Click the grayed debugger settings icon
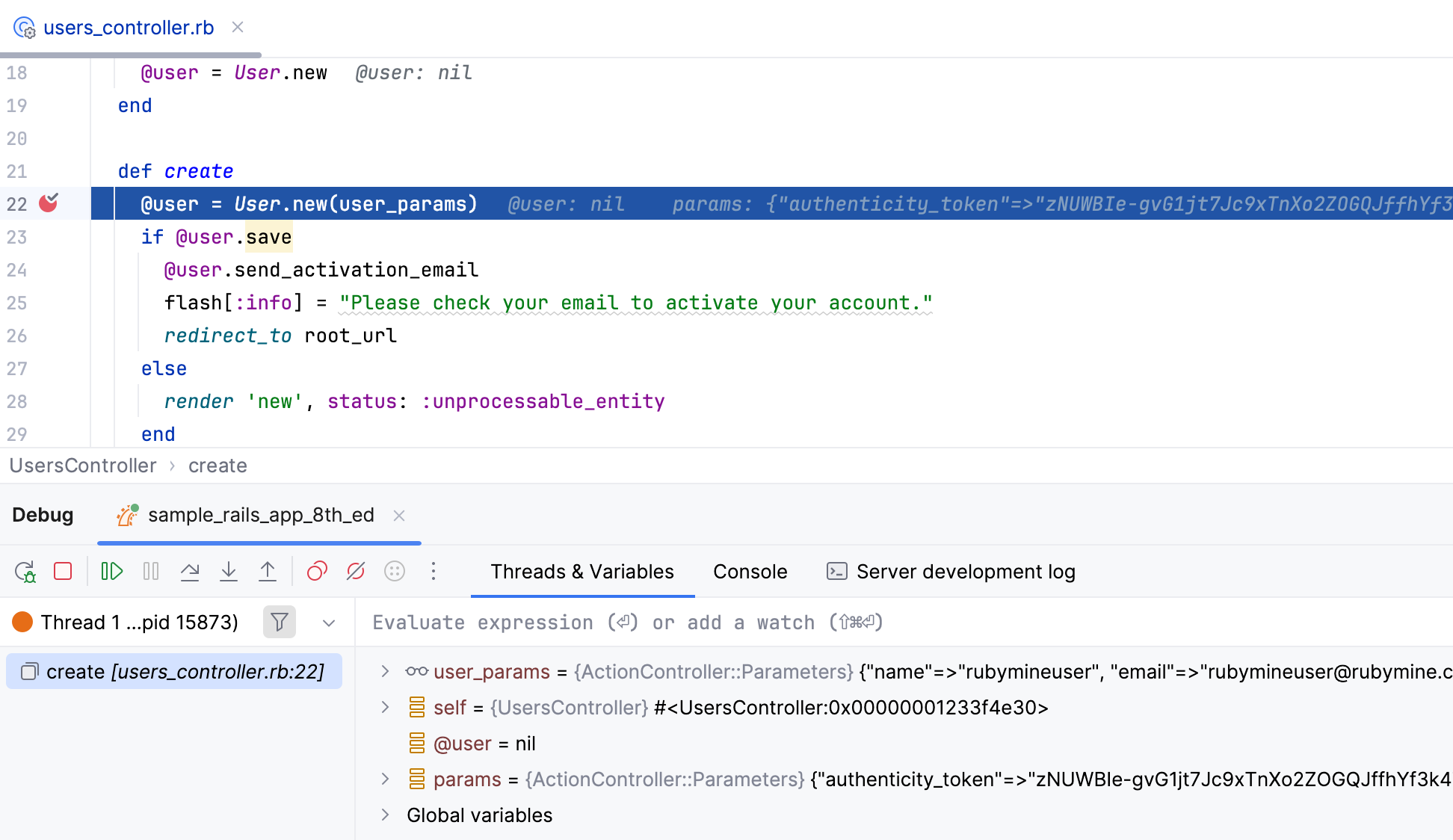 395,572
